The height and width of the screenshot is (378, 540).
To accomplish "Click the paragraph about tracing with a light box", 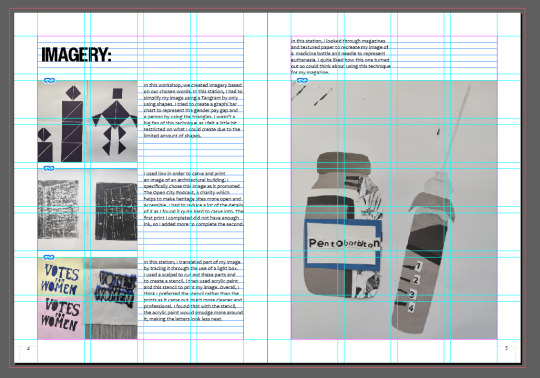I will coord(193,291).
